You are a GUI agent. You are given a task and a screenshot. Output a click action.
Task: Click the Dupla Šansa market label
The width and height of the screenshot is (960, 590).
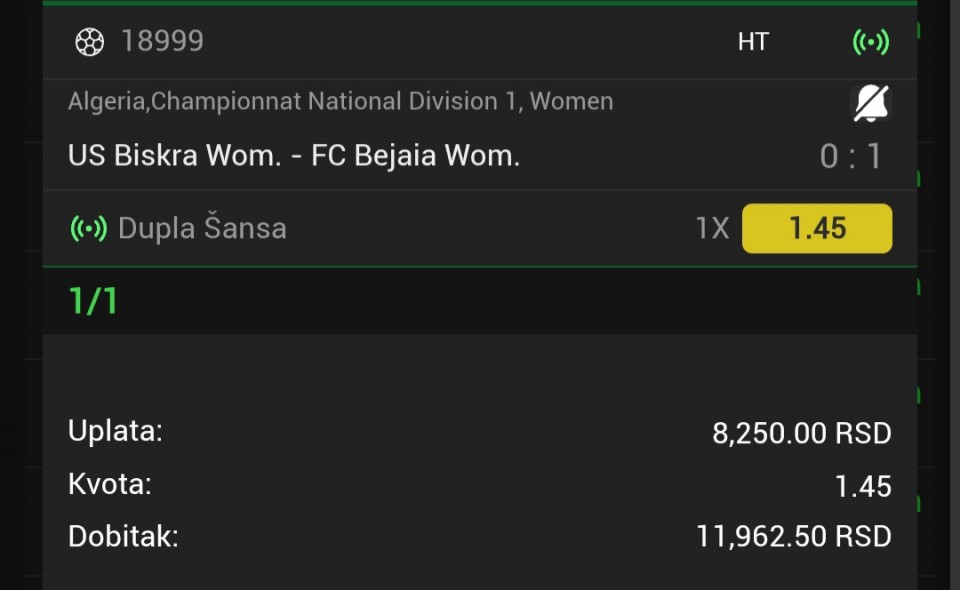pyautogui.click(x=202, y=229)
